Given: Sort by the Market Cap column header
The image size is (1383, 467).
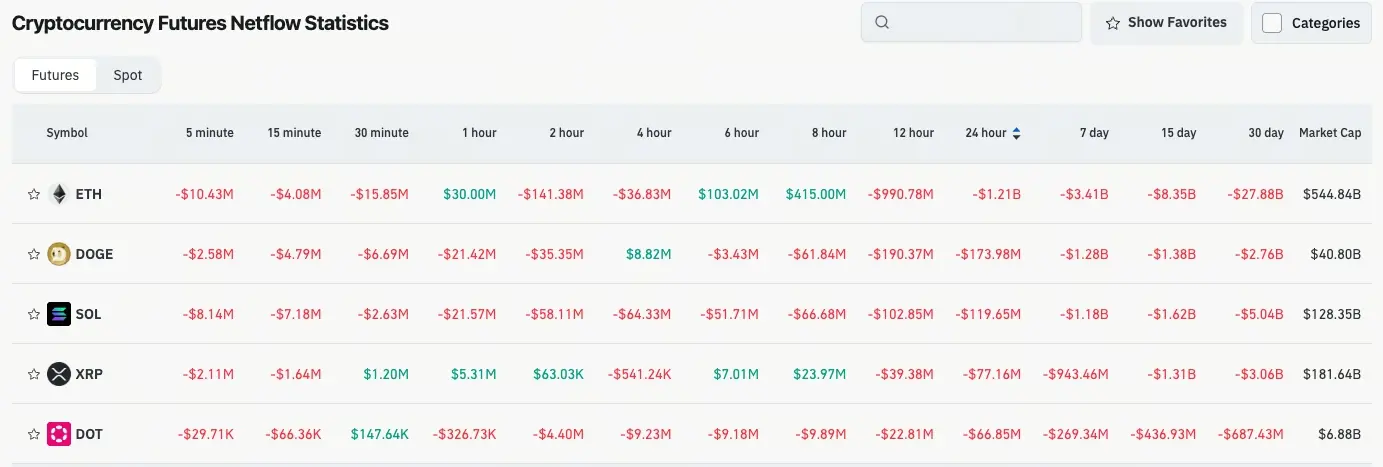Looking at the screenshot, I should pyautogui.click(x=1330, y=133).
